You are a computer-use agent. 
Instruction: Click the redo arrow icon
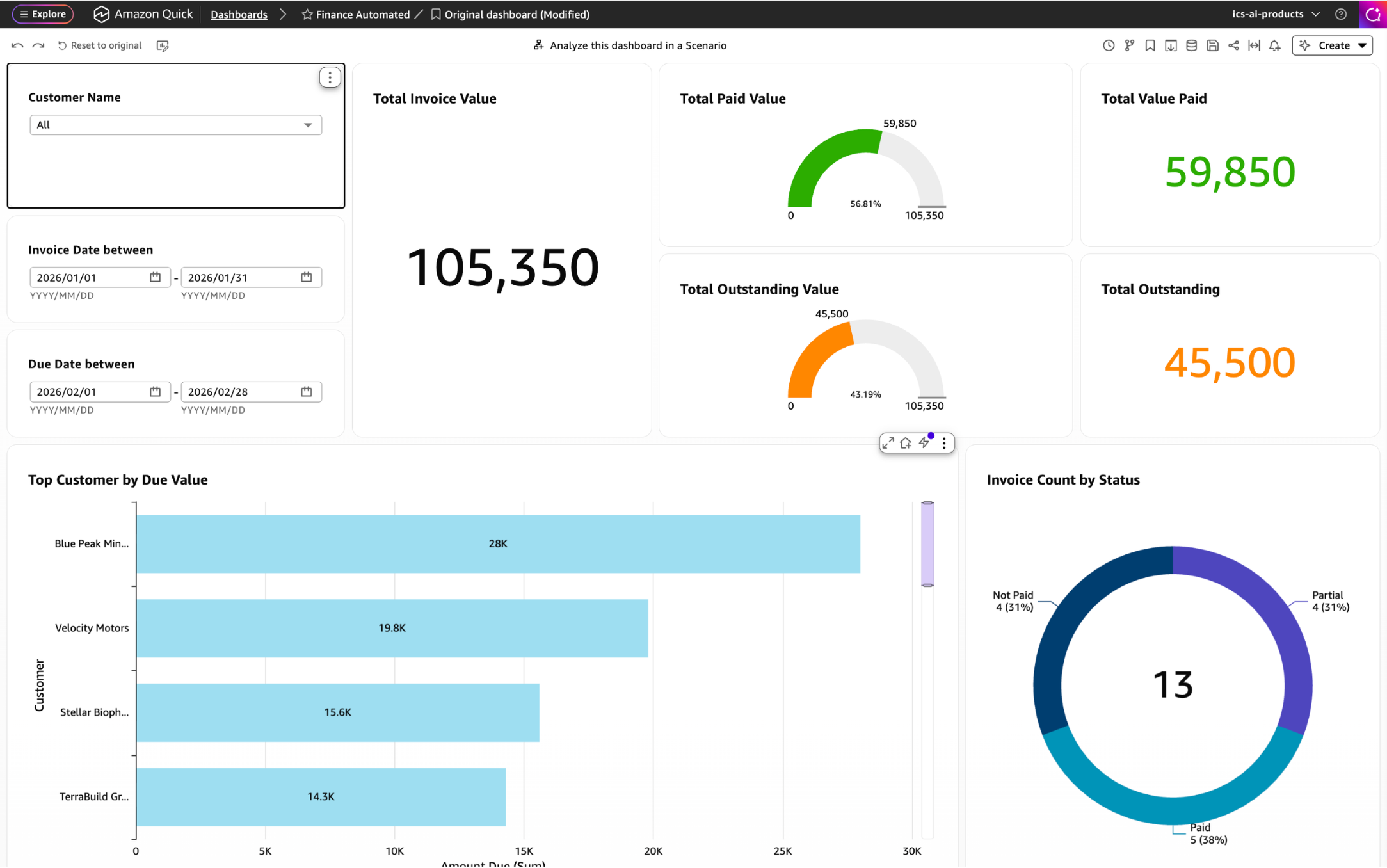(x=38, y=45)
